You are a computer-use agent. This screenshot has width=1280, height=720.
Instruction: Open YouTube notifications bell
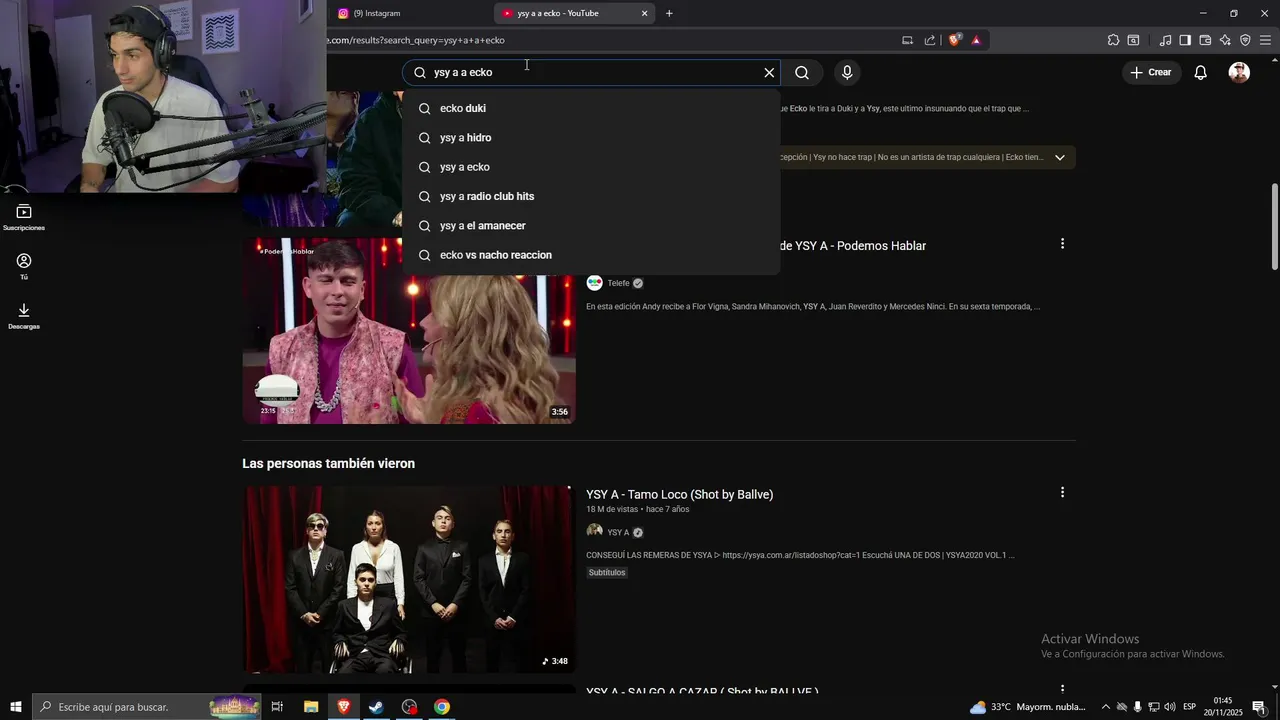pyautogui.click(x=1200, y=72)
